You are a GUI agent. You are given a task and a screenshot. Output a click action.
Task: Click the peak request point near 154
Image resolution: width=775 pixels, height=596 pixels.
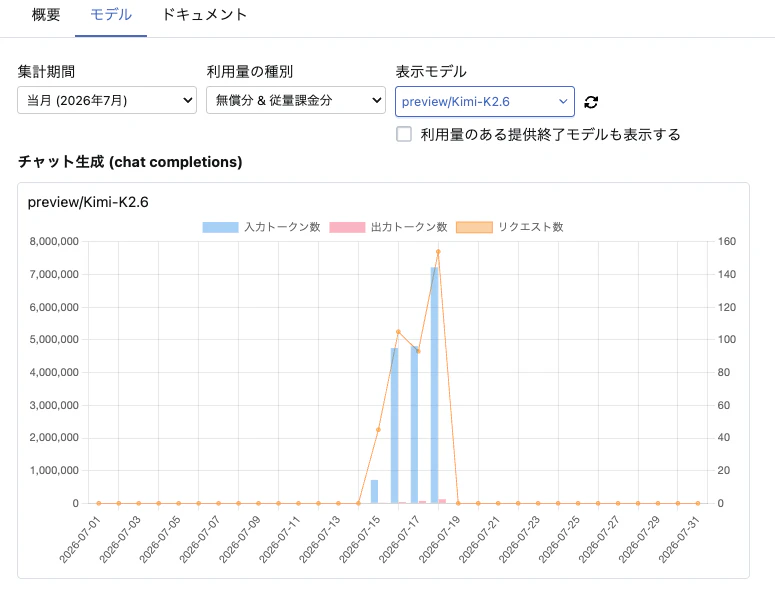click(x=438, y=252)
